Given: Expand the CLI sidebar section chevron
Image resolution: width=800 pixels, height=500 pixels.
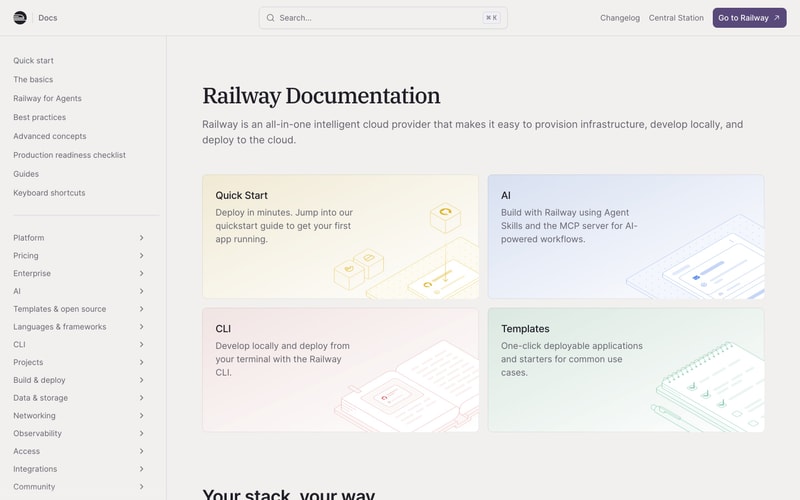Looking at the screenshot, I should [141, 344].
